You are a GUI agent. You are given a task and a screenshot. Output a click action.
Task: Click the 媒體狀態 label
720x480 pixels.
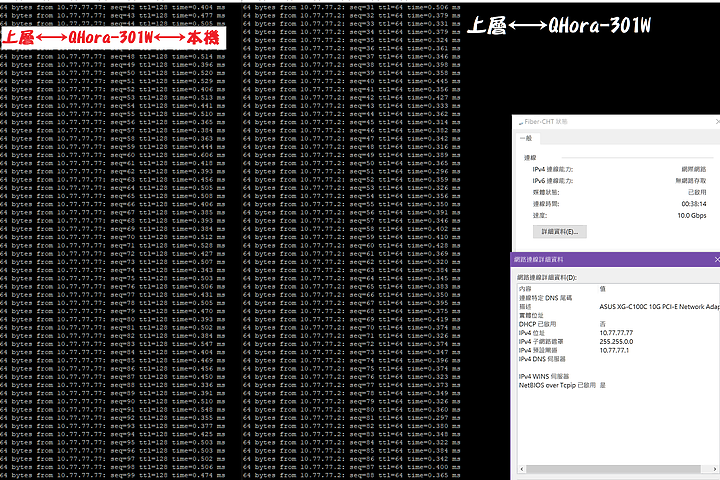click(x=546, y=192)
